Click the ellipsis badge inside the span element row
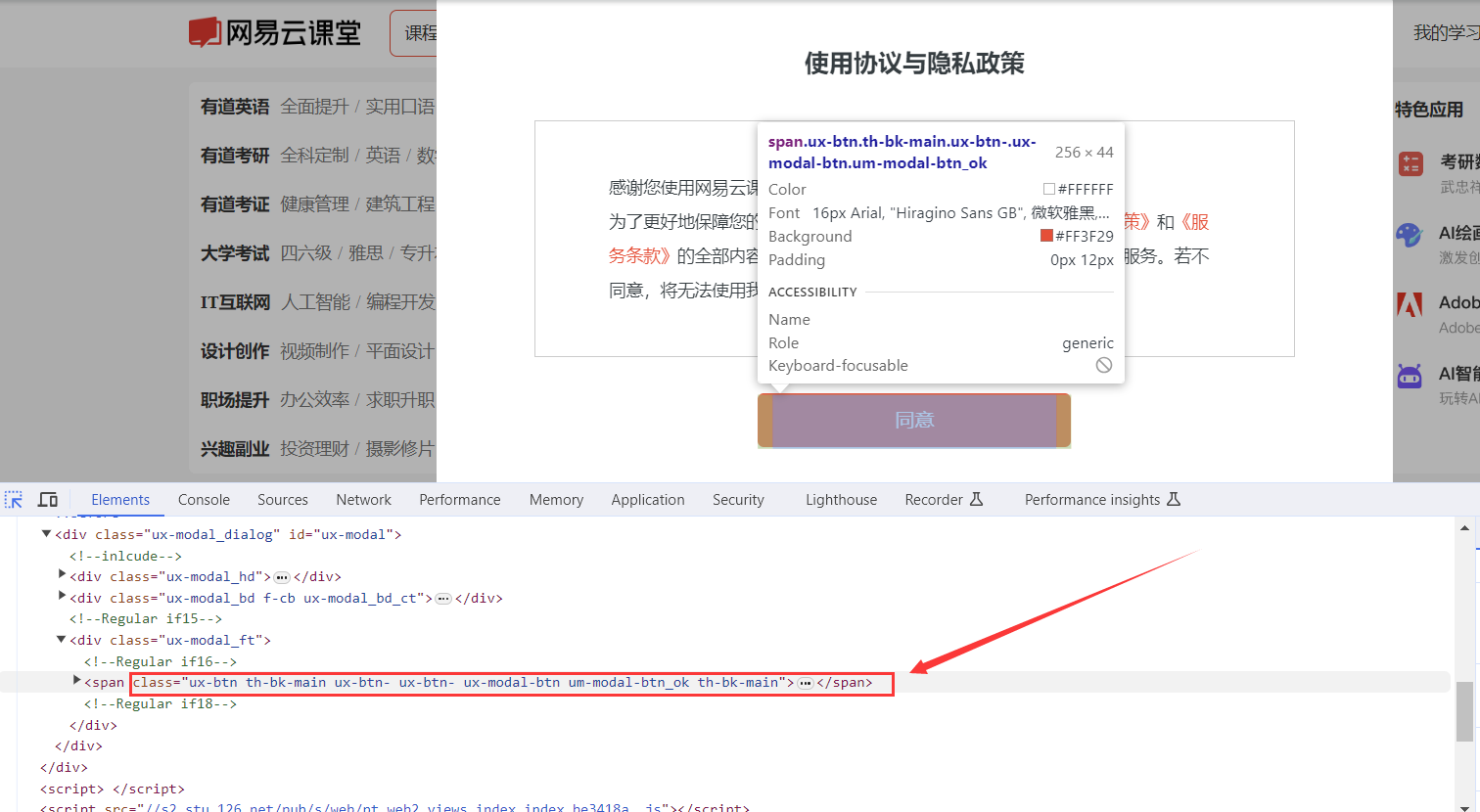Viewport: 1480px width, 812px height. pyautogui.click(x=806, y=683)
